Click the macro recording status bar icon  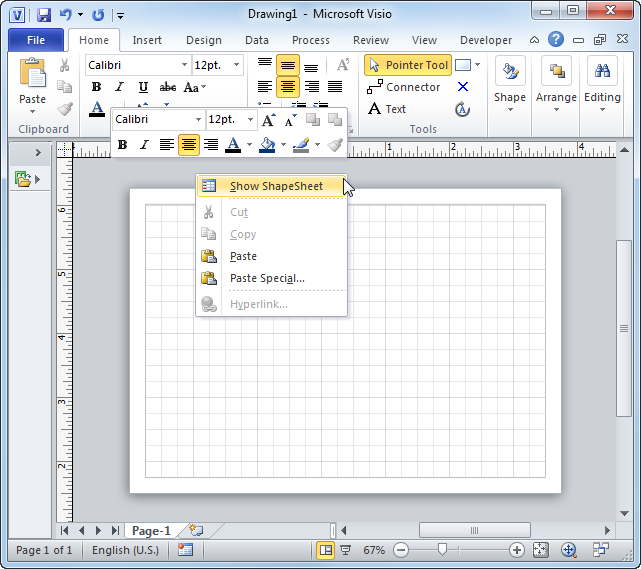[x=185, y=550]
